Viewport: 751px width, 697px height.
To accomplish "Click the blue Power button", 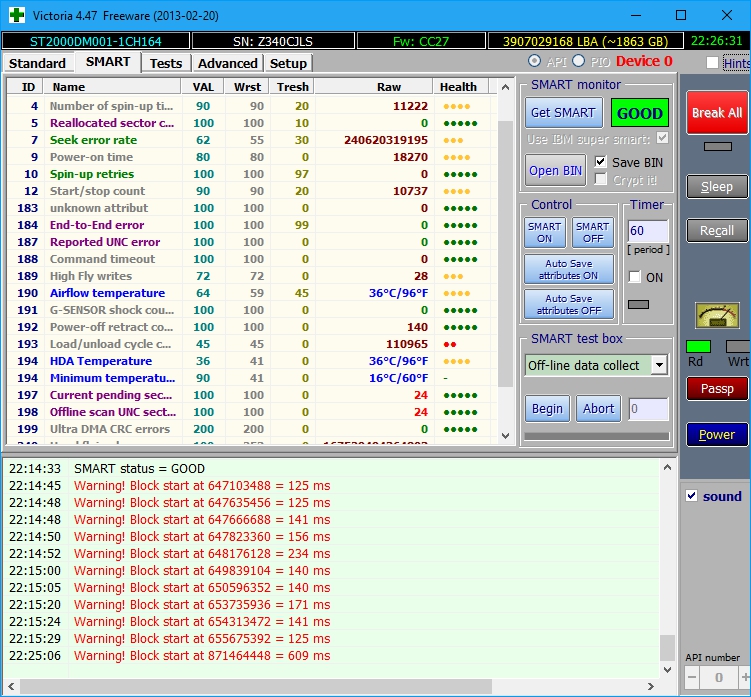I will [717, 434].
